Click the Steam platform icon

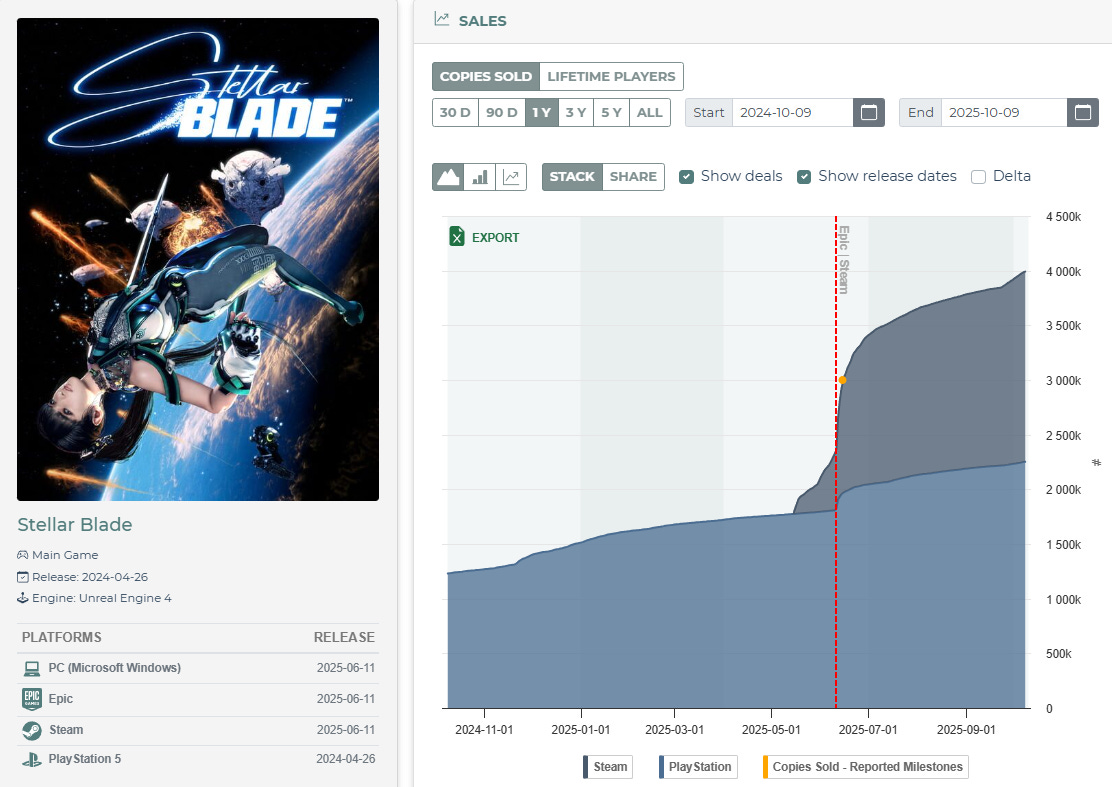(32, 730)
